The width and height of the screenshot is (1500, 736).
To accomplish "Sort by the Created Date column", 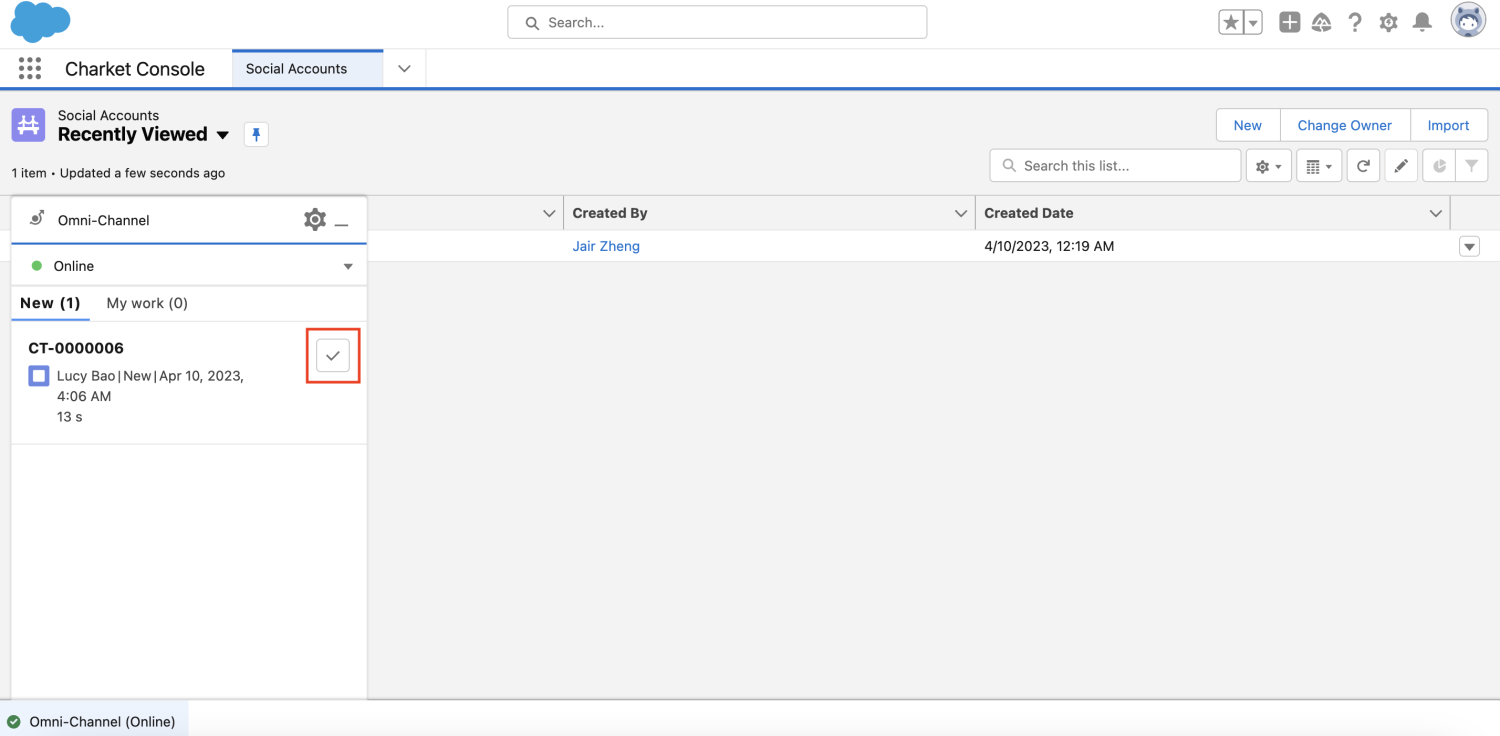I will pyautogui.click(x=1028, y=213).
